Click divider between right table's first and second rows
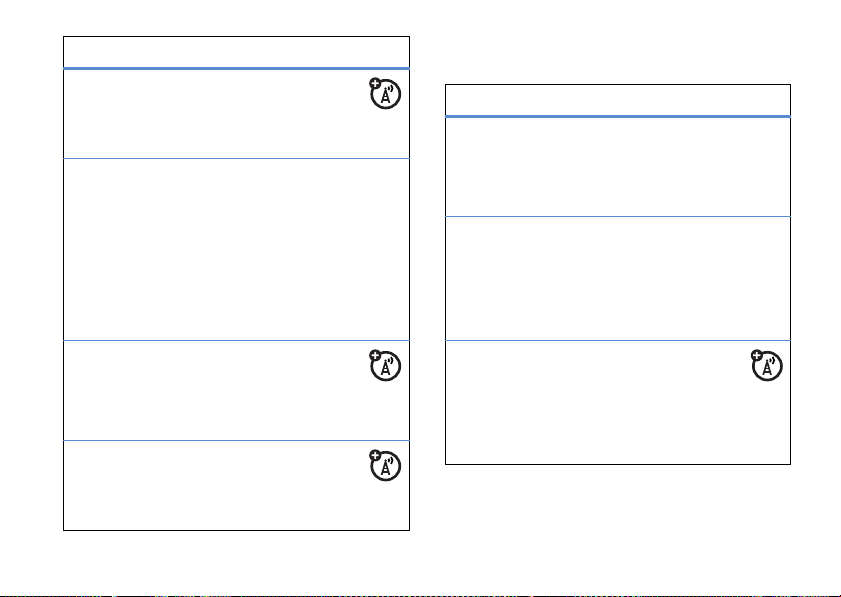 (617, 216)
